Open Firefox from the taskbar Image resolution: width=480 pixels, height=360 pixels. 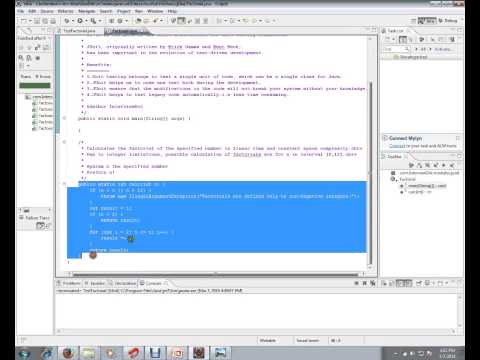pyautogui.click(x=68, y=353)
